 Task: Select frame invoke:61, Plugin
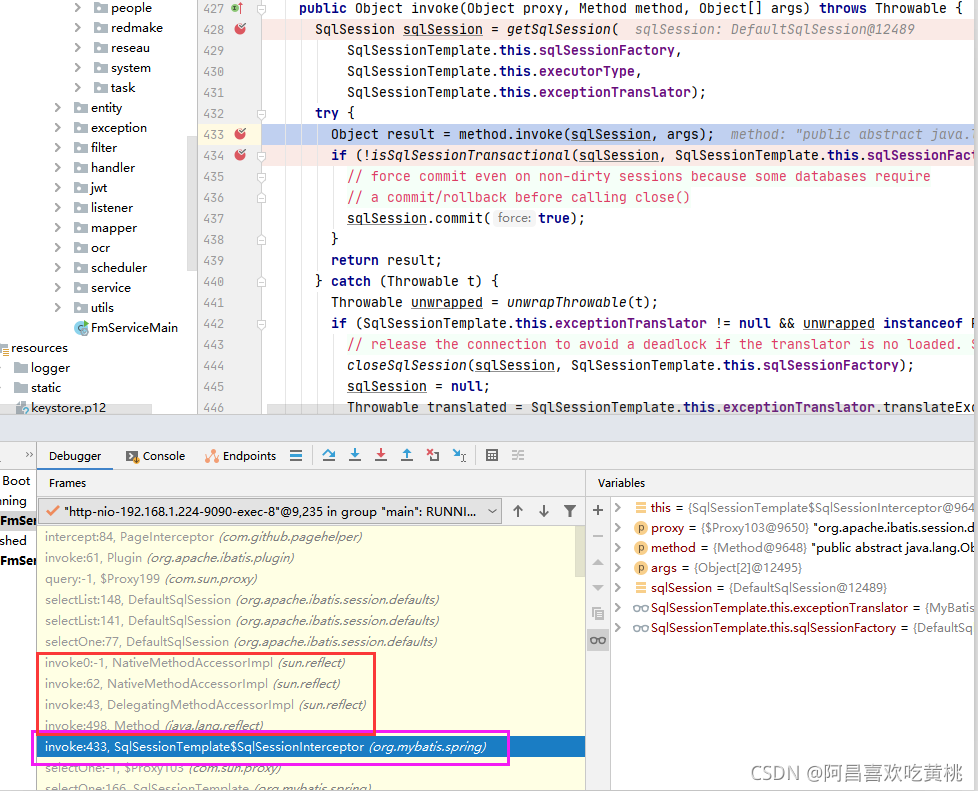[170, 558]
